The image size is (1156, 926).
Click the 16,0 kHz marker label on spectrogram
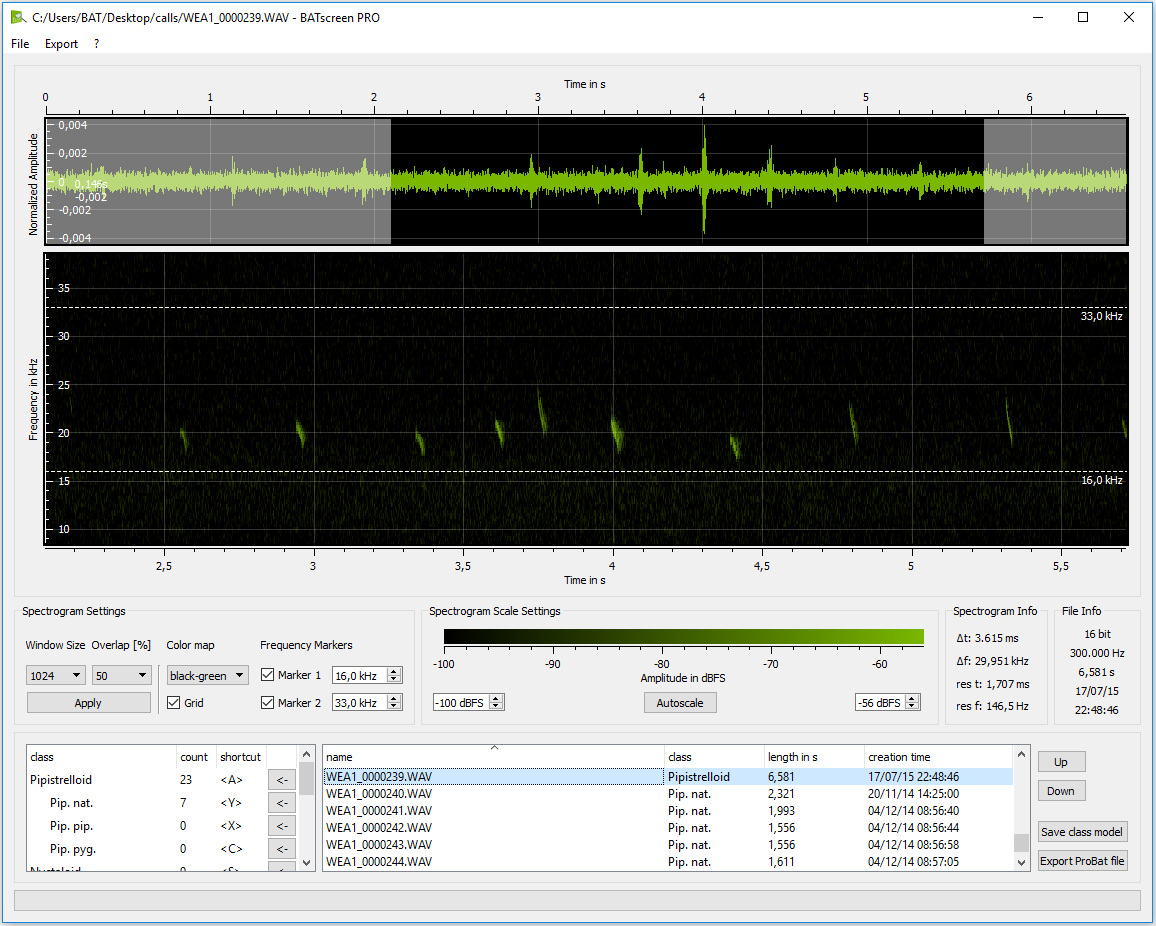click(x=1101, y=480)
